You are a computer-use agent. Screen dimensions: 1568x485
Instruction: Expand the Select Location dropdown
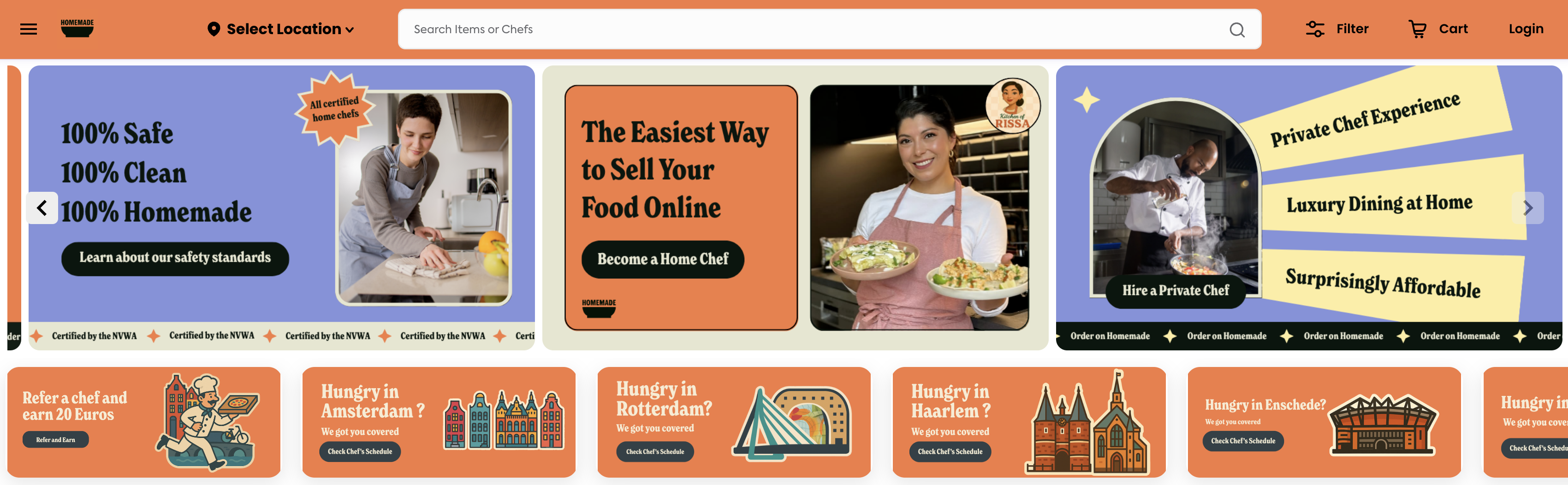(x=280, y=29)
